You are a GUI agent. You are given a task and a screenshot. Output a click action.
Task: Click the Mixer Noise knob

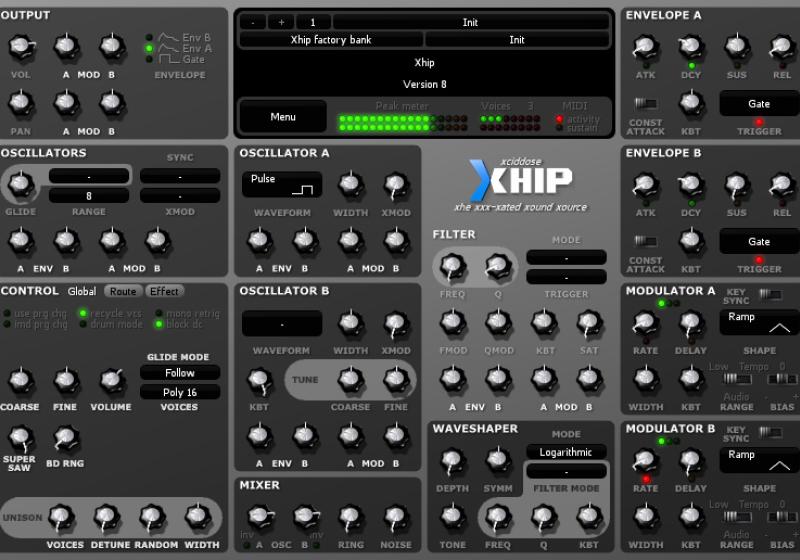tap(396, 517)
